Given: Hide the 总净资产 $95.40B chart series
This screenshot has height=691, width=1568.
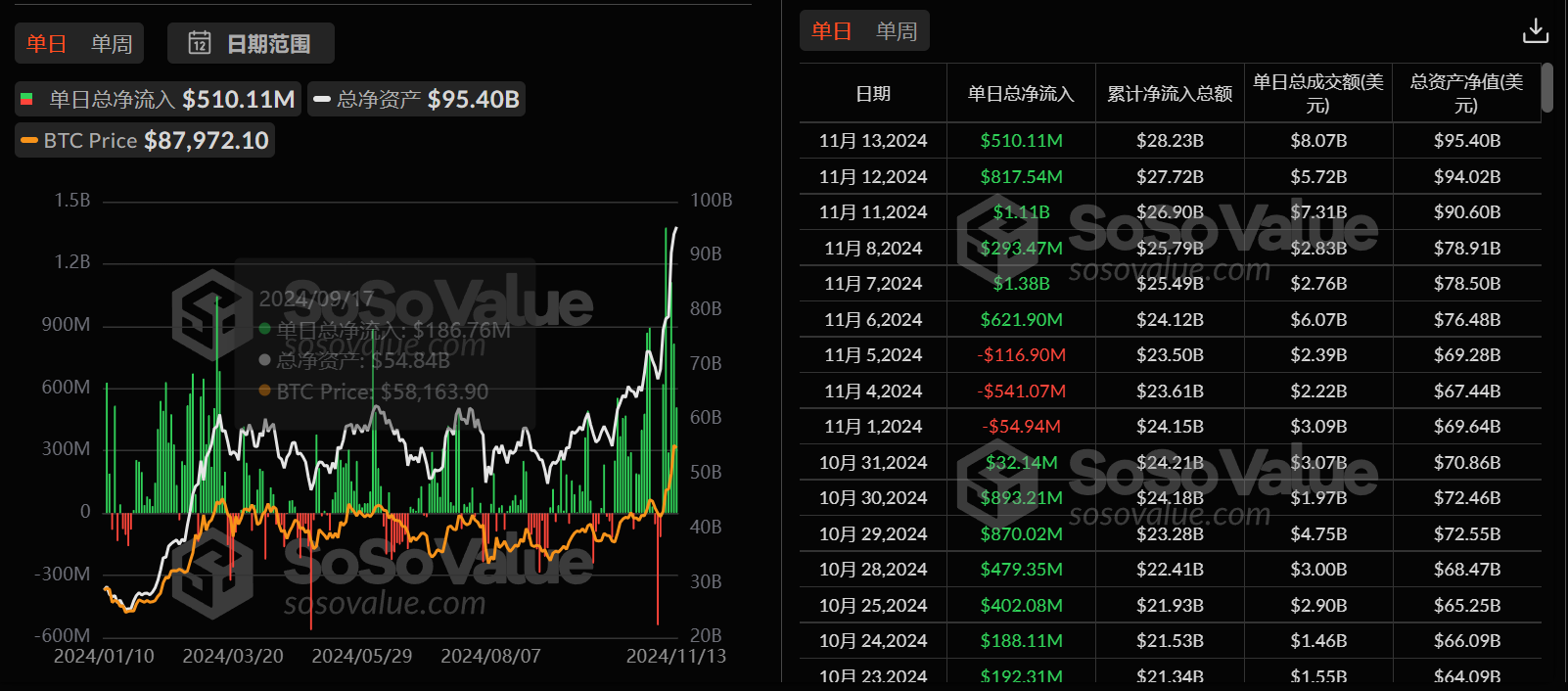Looking at the screenshot, I should coord(417,99).
